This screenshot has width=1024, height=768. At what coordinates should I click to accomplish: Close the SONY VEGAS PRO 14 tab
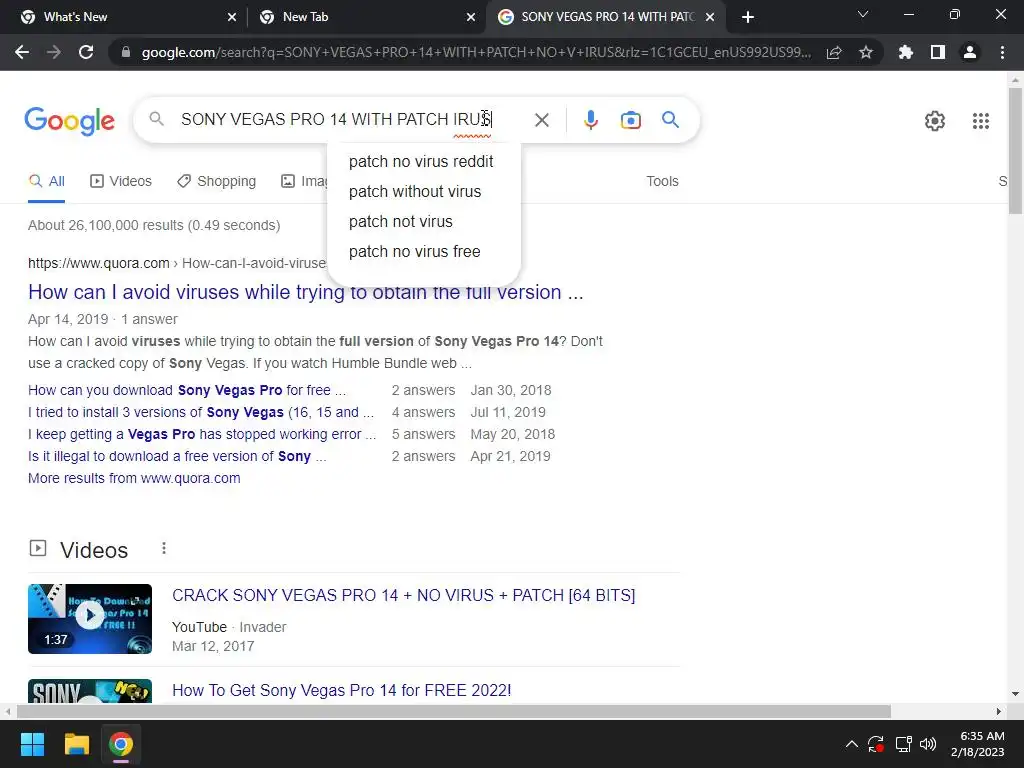[710, 17]
